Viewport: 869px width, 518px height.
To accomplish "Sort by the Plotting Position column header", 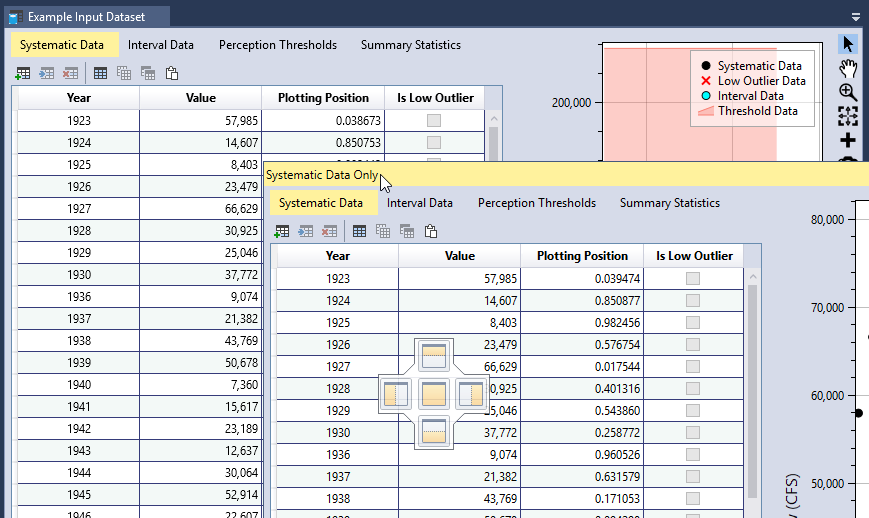I will (582, 256).
